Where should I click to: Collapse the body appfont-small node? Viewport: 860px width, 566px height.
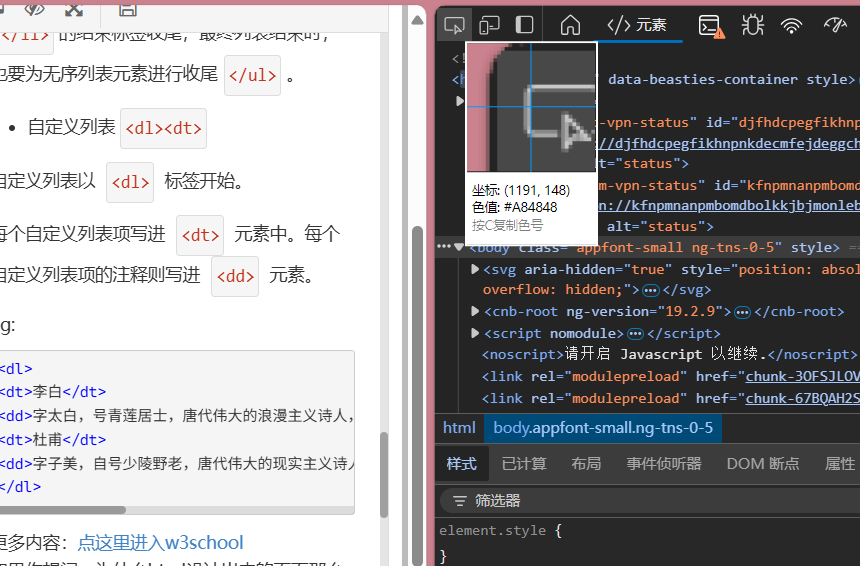click(x=459, y=247)
